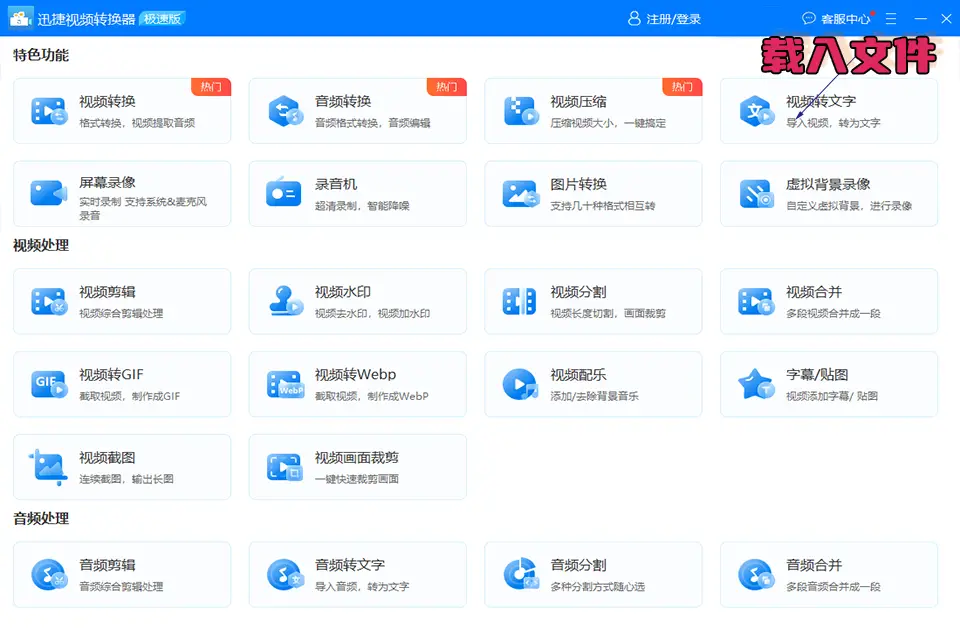Click the 图片转换 picture icon
The width and height of the screenshot is (960, 640).
(520, 194)
